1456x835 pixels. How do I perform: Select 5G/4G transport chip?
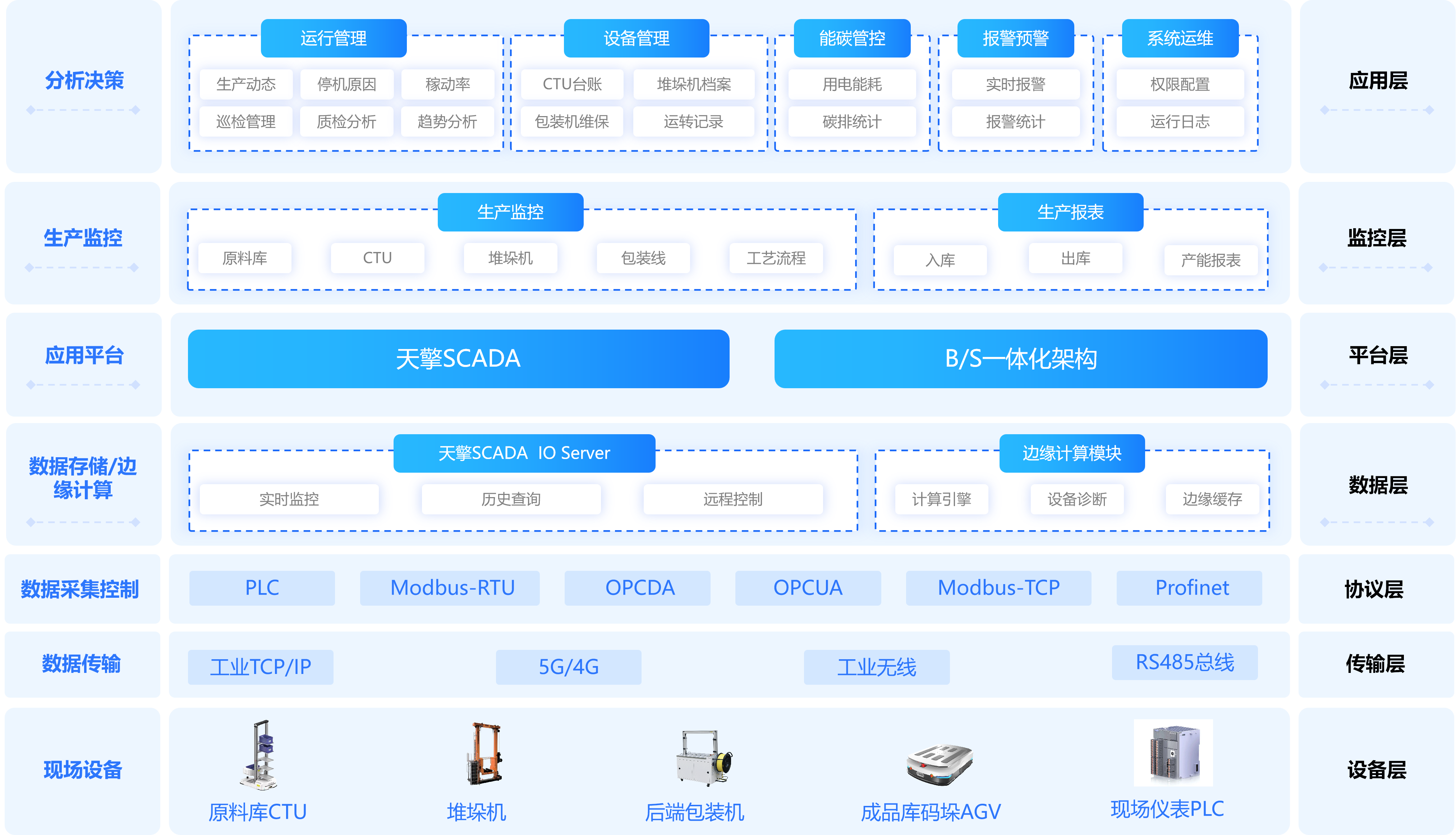coord(568,667)
